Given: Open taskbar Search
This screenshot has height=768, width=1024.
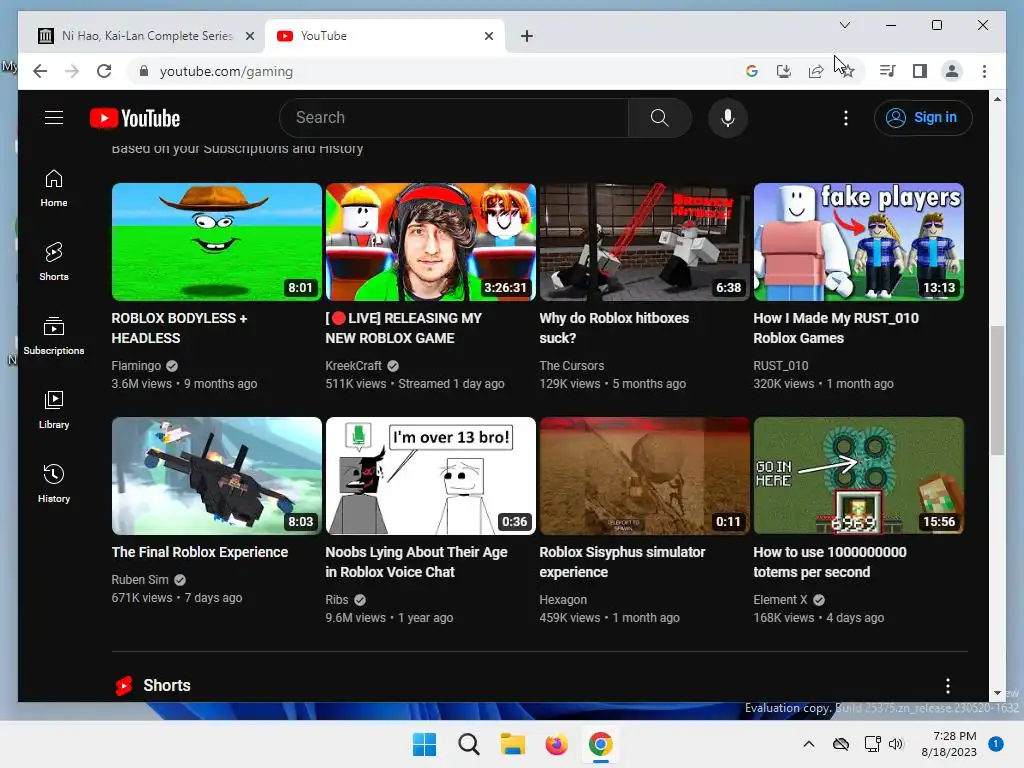Looking at the screenshot, I should 468,744.
